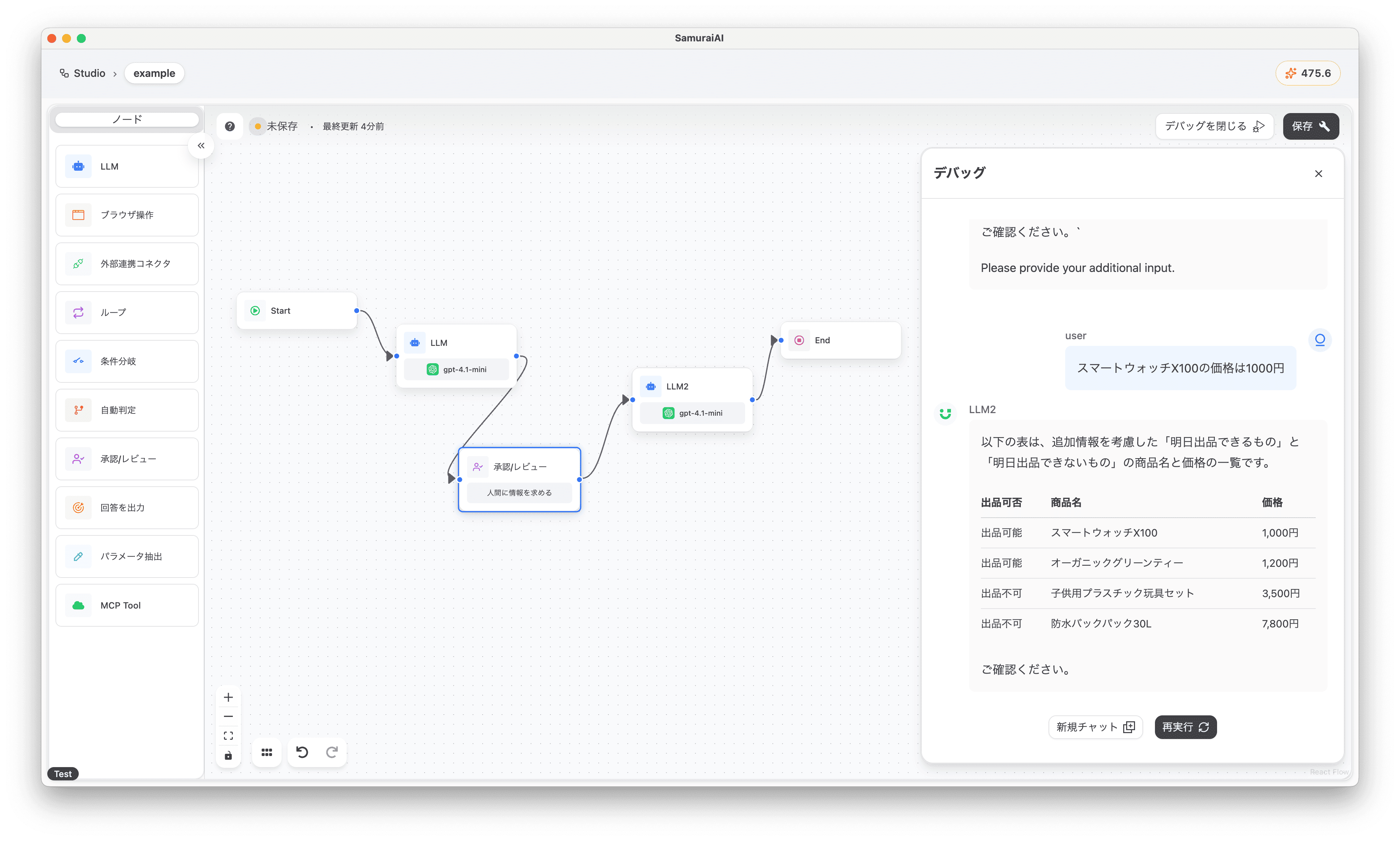The height and width of the screenshot is (841, 1400).
Task: Toggle canvas lock icon
Action: coord(228,755)
